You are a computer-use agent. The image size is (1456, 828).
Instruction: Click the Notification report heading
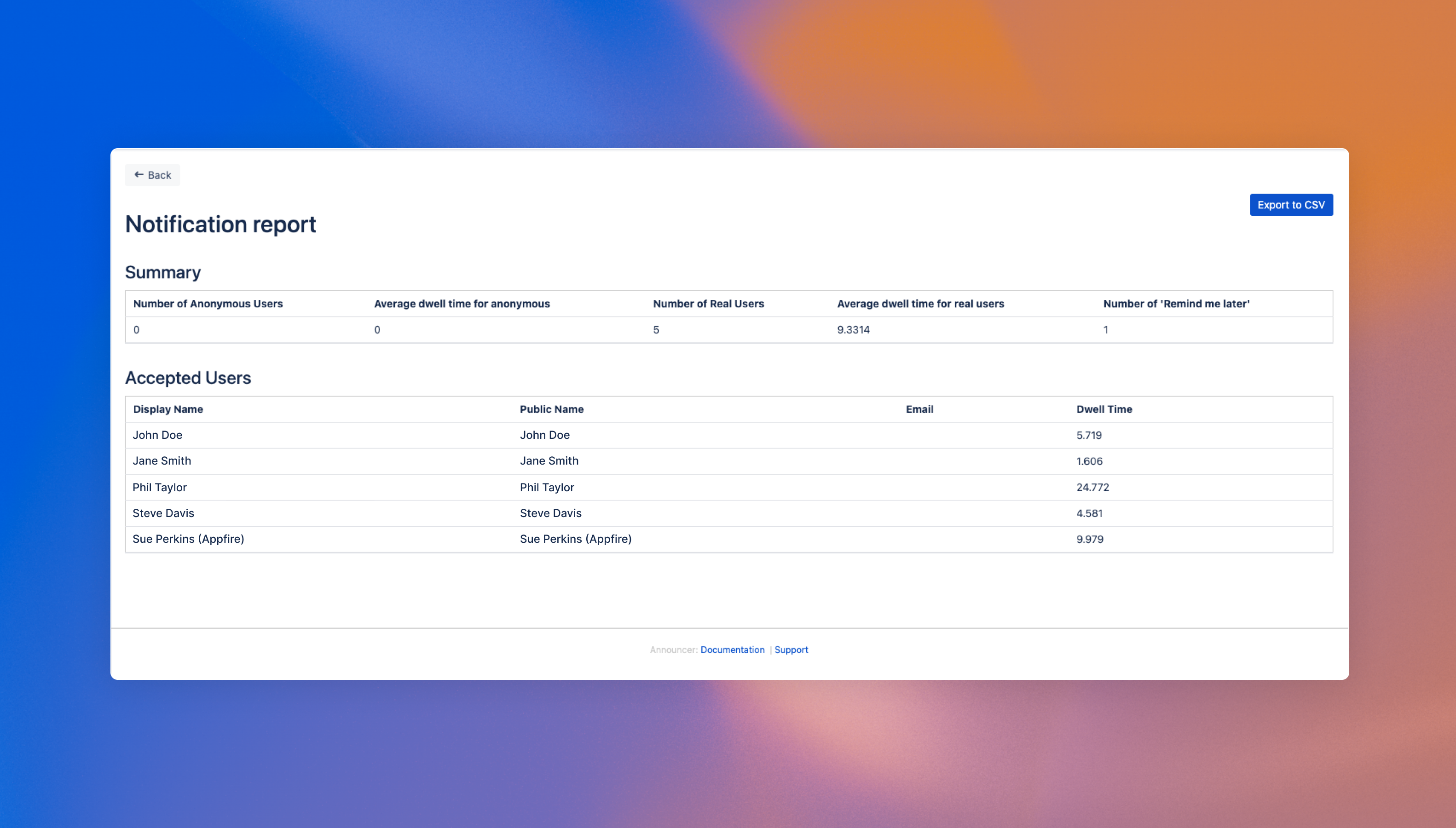(x=221, y=224)
